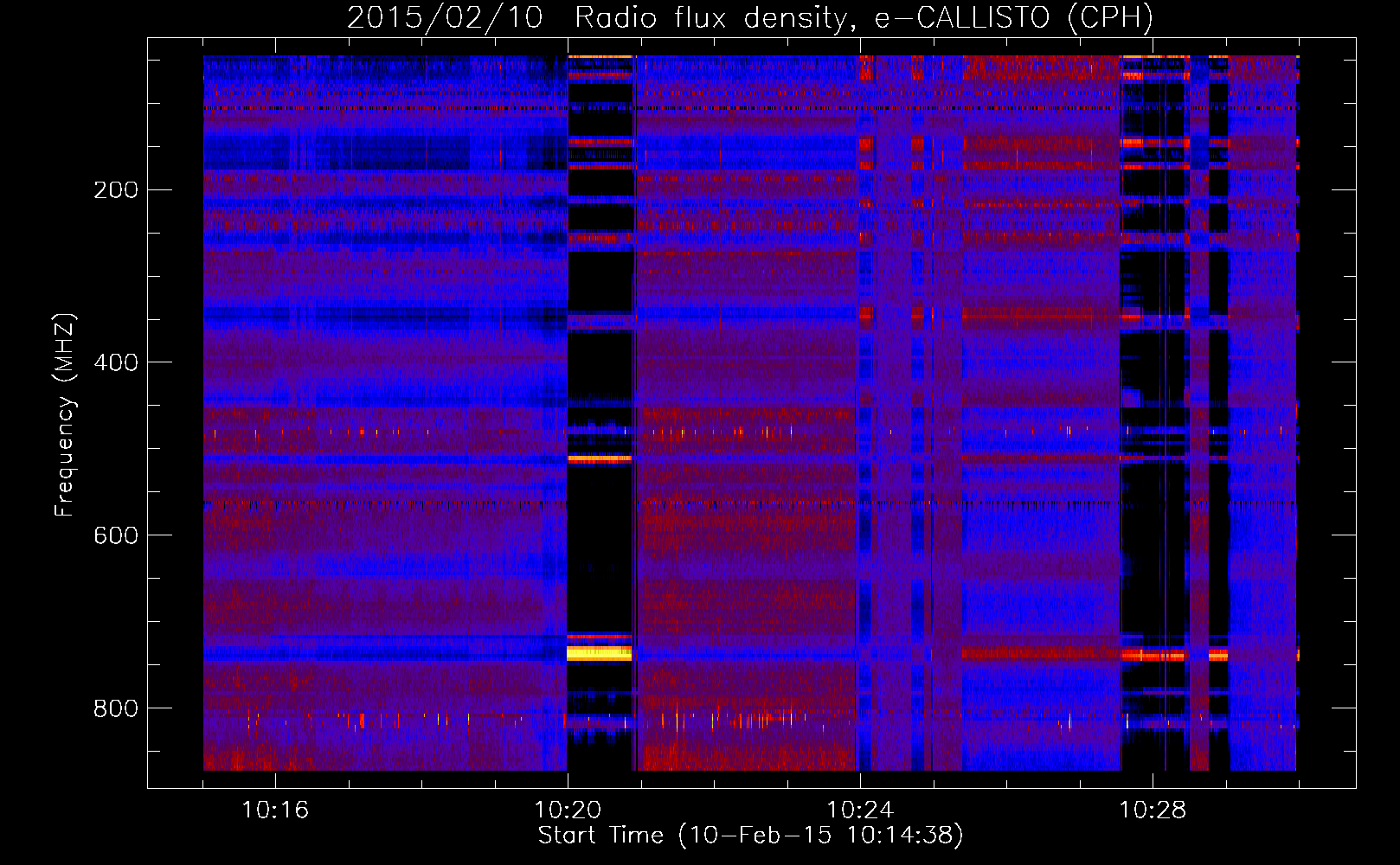Click the 10:28 time tick label
The image size is (1400, 865).
point(1153,811)
